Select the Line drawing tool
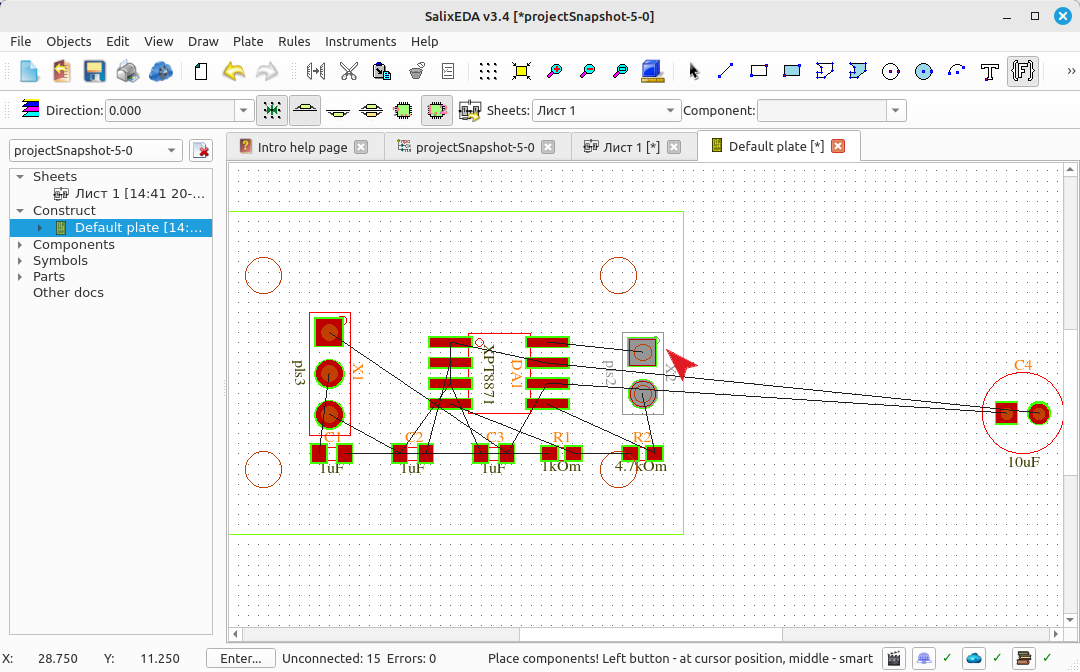 (725, 71)
